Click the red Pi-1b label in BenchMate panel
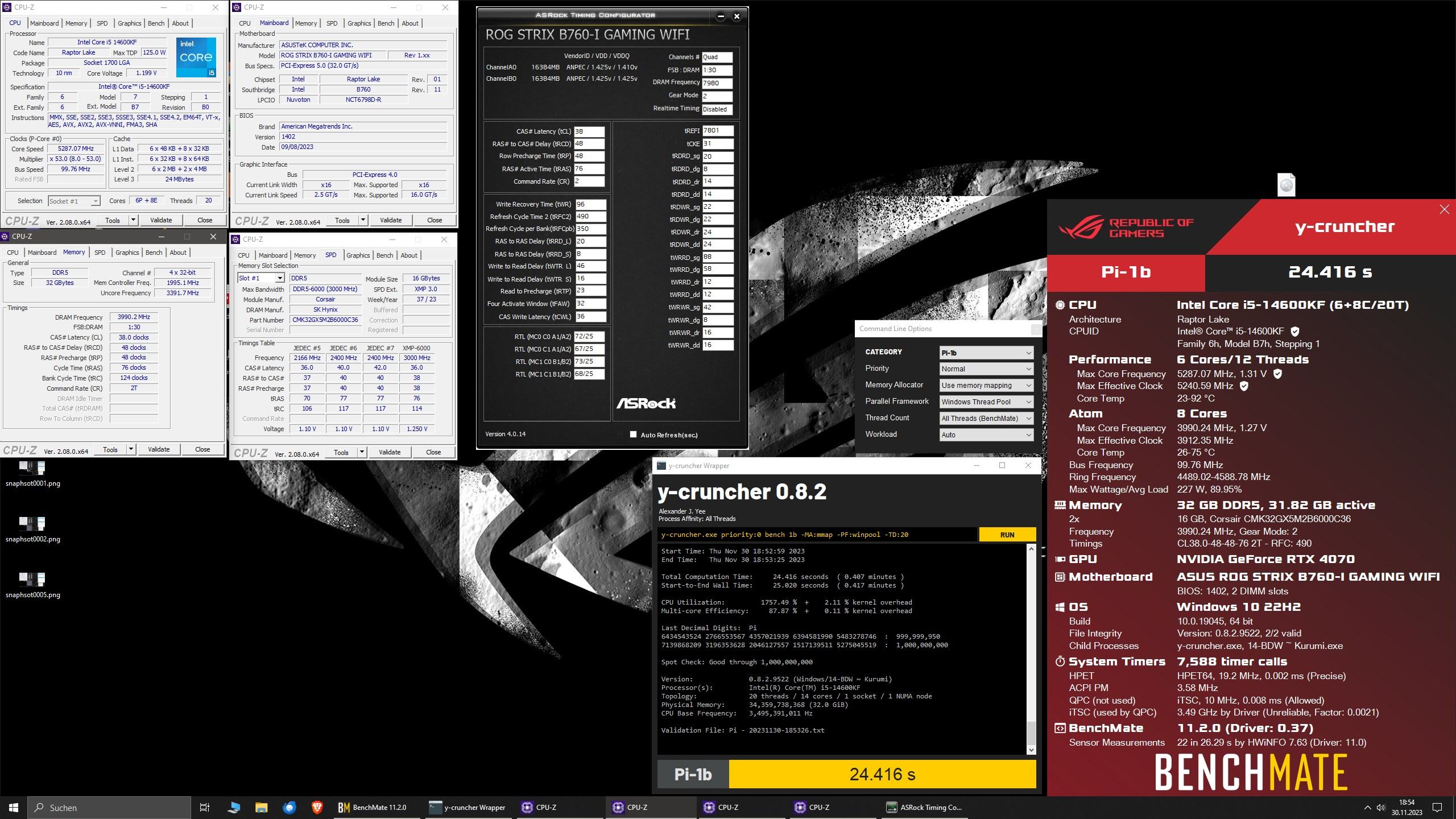 1126,272
